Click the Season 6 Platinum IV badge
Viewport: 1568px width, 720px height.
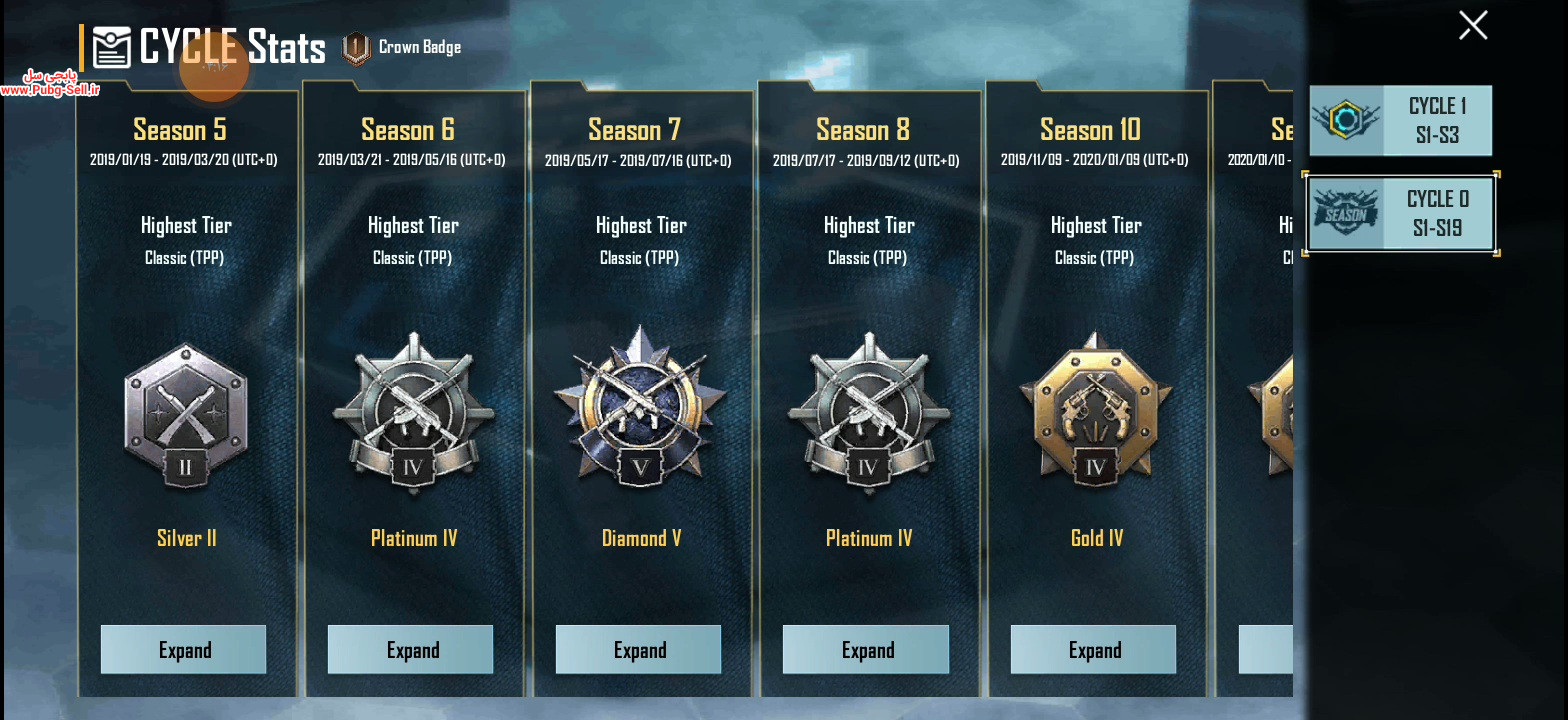point(413,413)
